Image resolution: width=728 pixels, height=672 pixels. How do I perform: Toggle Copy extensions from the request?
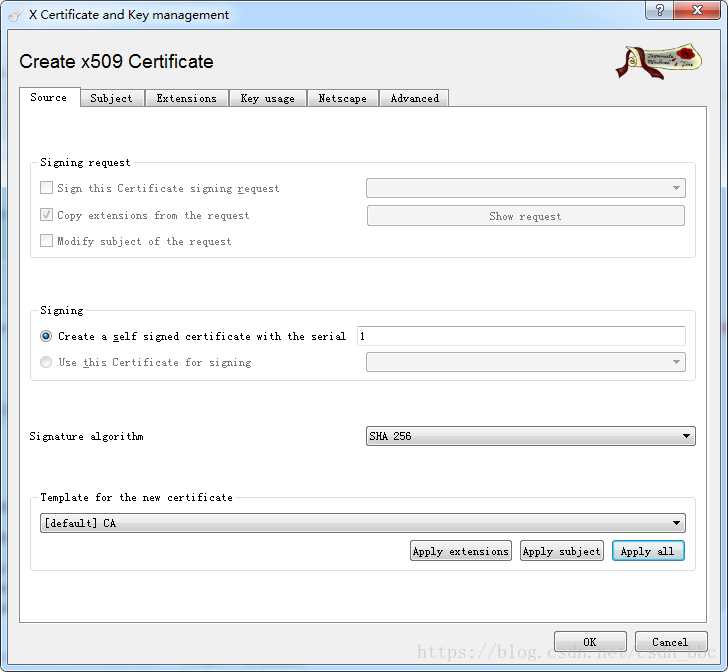point(46,215)
